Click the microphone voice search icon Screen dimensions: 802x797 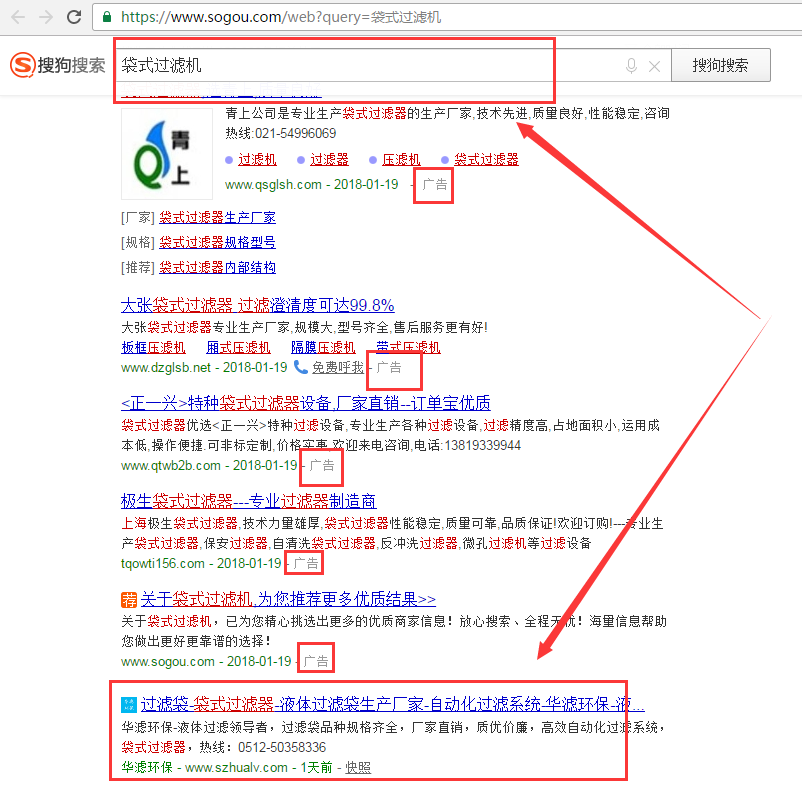(631, 66)
